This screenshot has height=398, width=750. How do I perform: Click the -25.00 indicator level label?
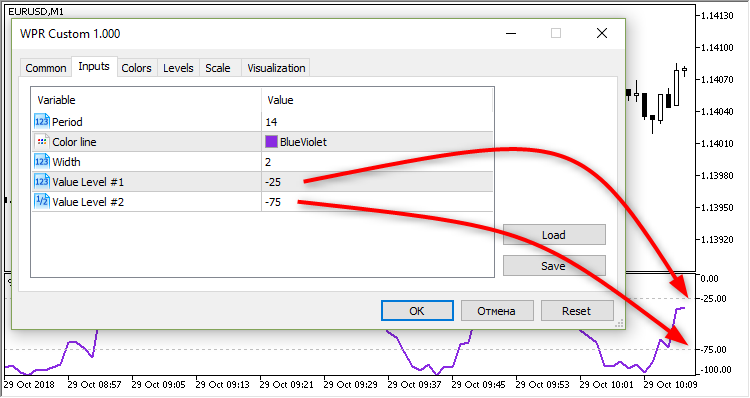713,298
